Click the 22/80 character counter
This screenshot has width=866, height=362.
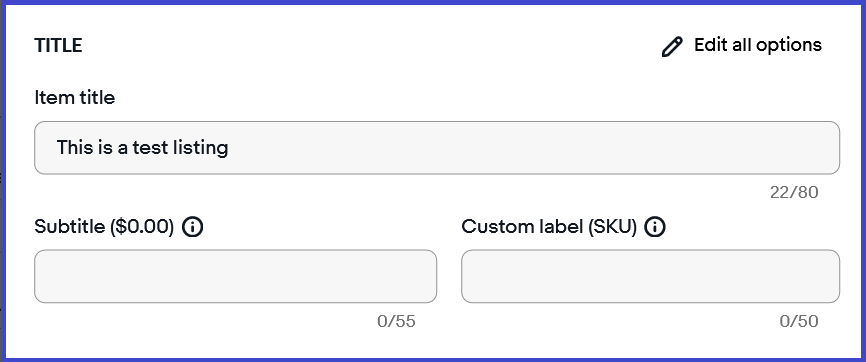794,192
